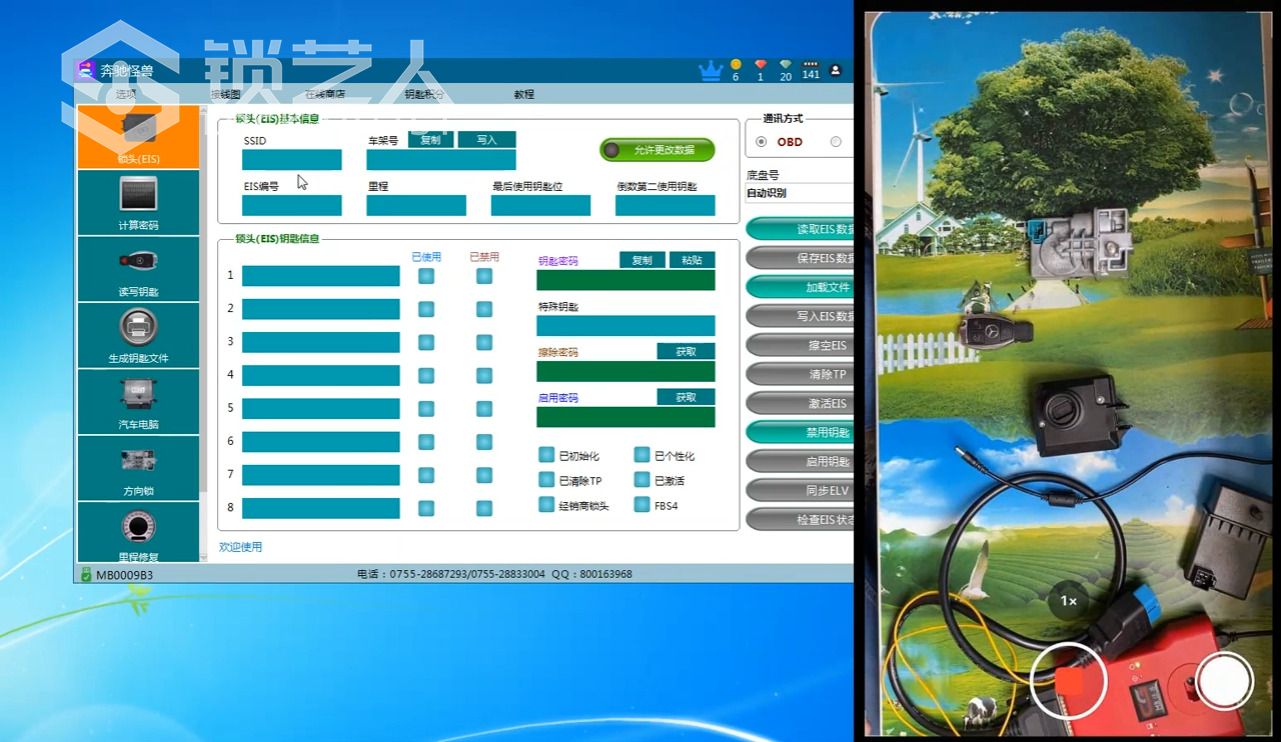
Task: Click the 清除TP button
Action: coord(800,374)
